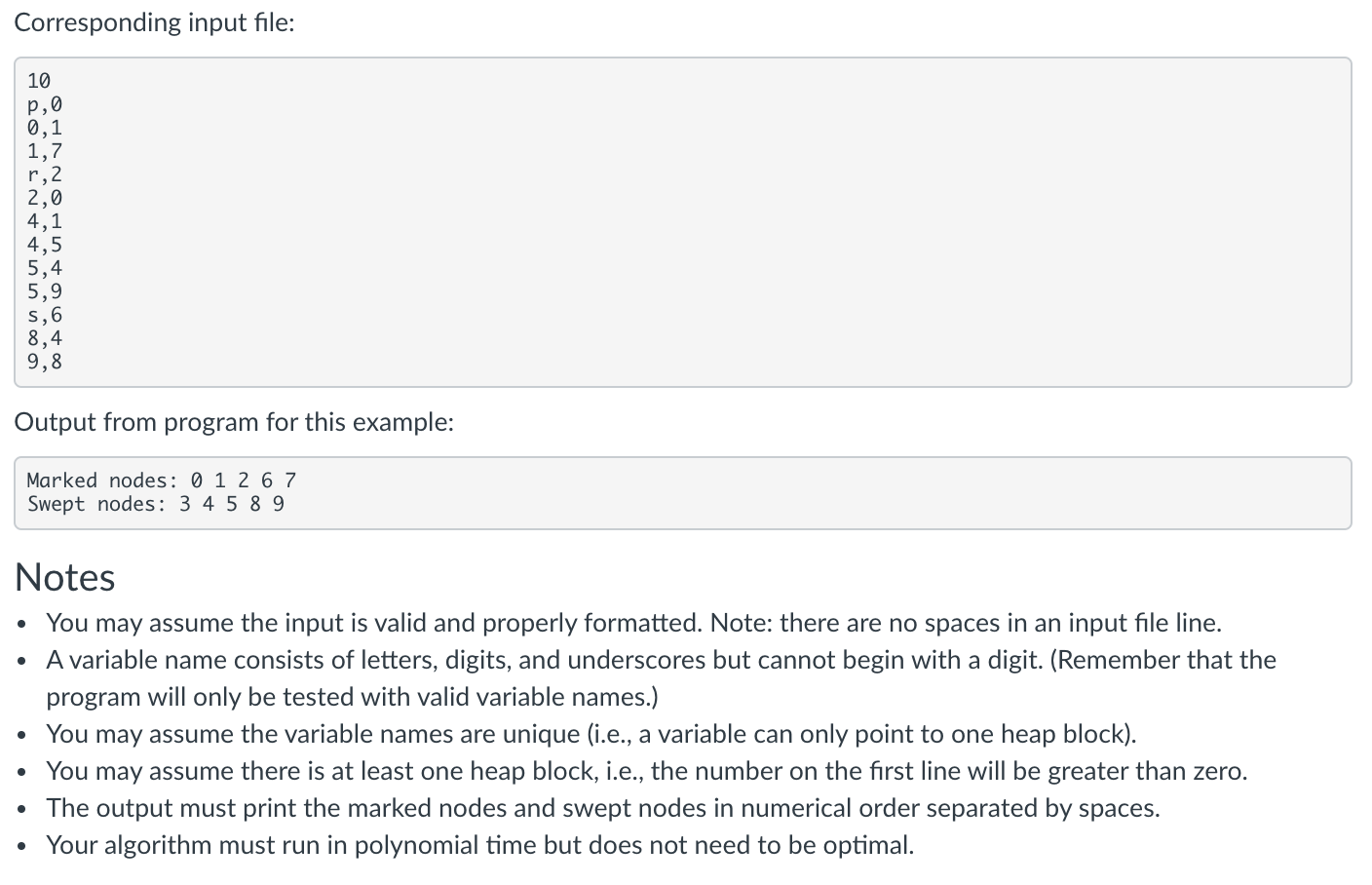The height and width of the screenshot is (885, 1372).
Task: Click the '1,7' input line
Action: point(45,151)
